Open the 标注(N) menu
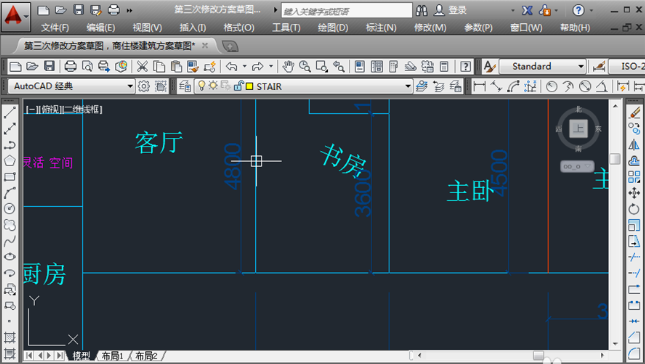The width and height of the screenshot is (645, 364). tap(381, 28)
